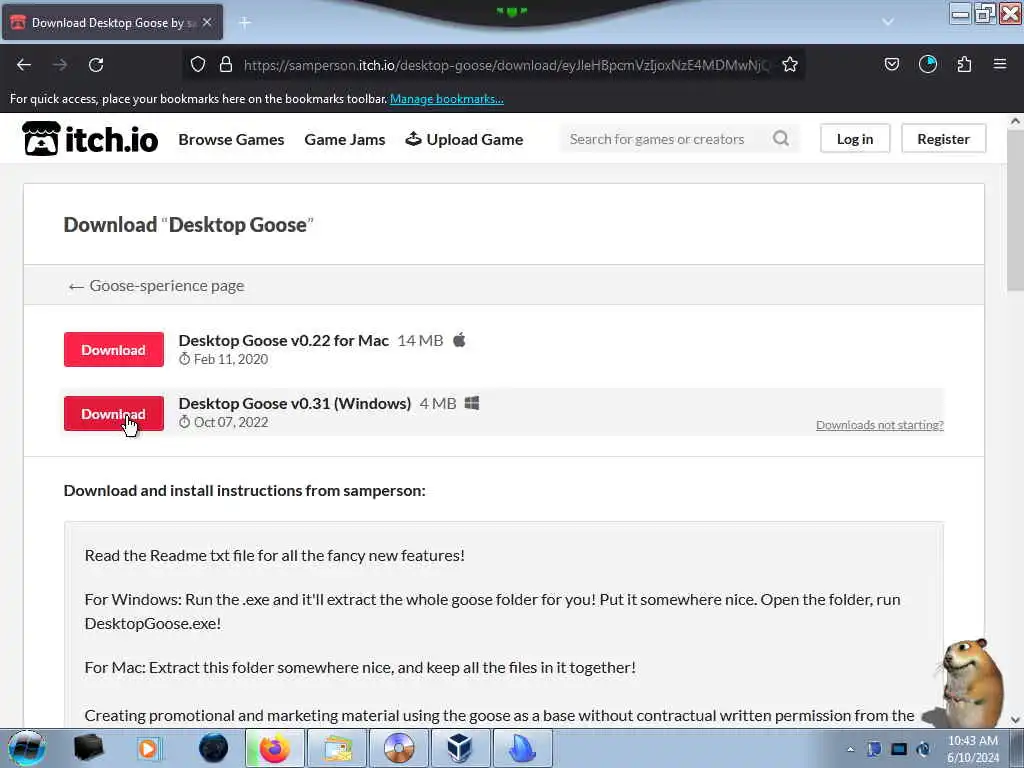Open the black box taskbar icon
The width and height of the screenshot is (1024, 768).
pos(88,748)
